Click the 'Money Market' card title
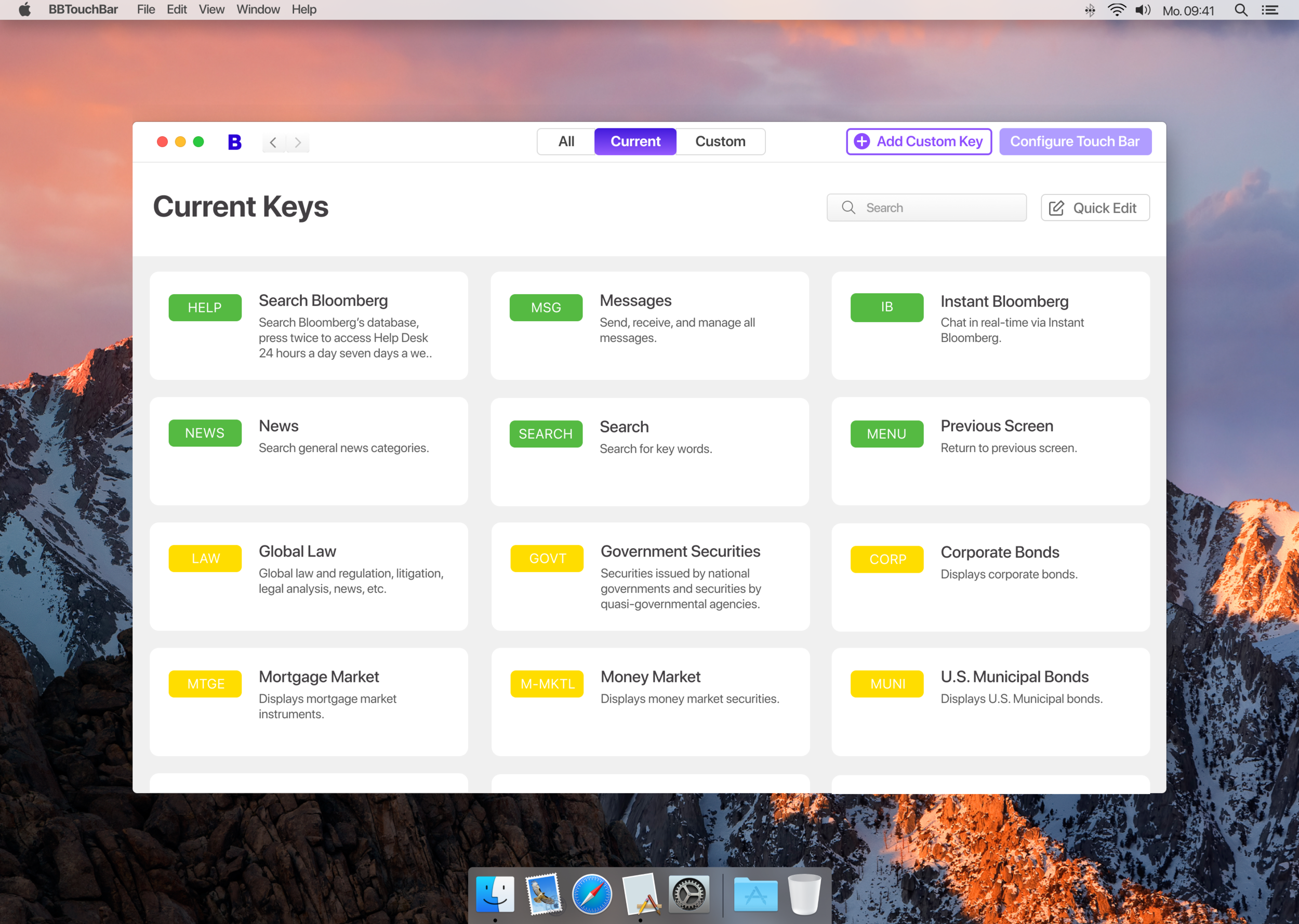 click(x=651, y=677)
